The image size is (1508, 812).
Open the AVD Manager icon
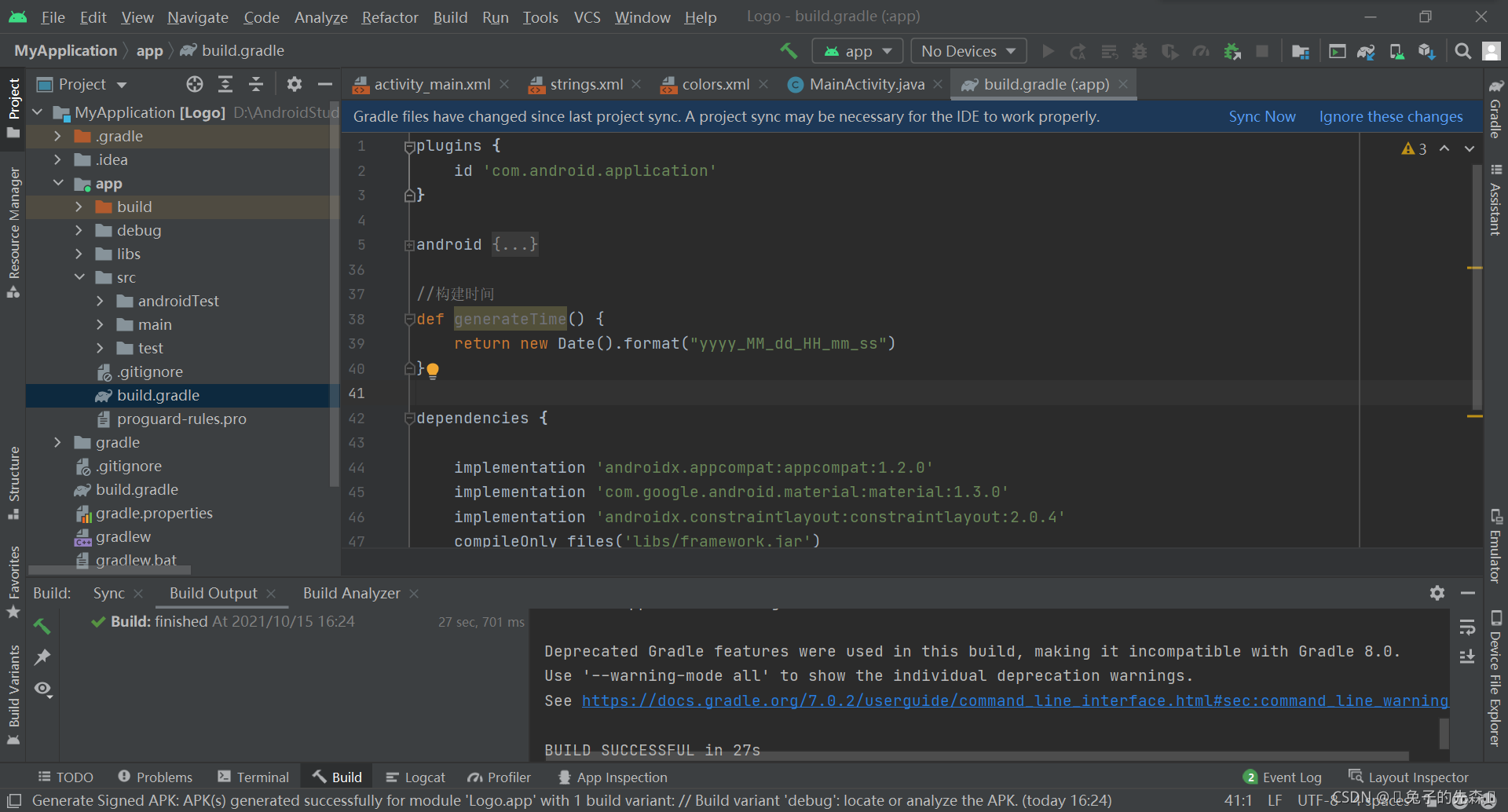tap(1396, 51)
